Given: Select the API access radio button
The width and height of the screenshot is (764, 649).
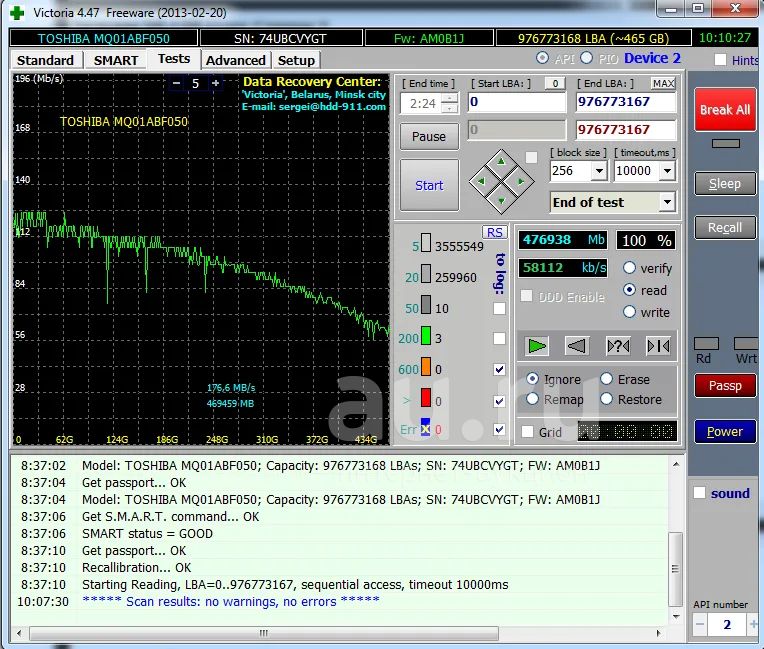Looking at the screenshot, I should tap(542, 58).
